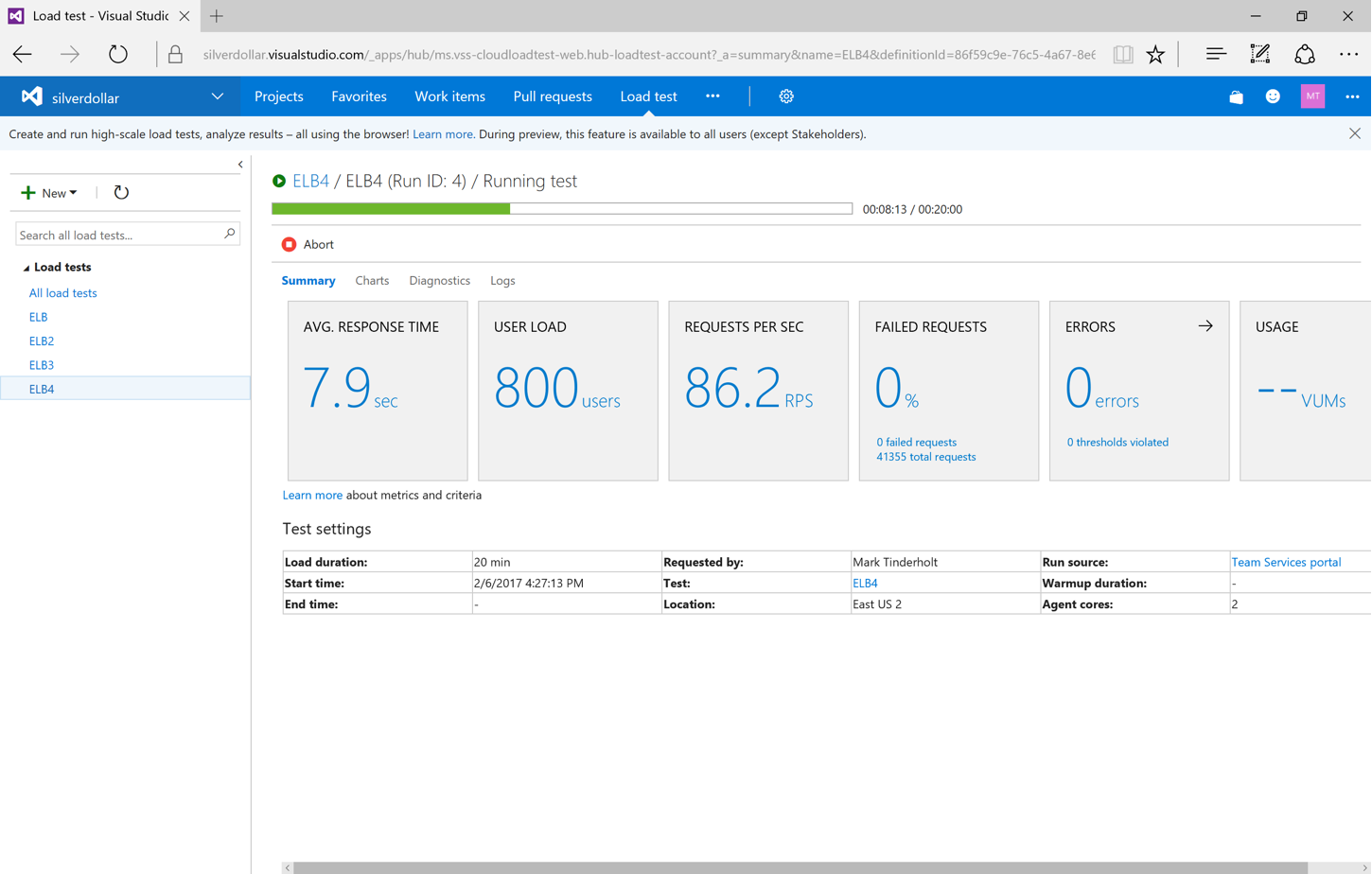Go back in the browser
This screenshot has width=1372, height=874.
point(23,55)
